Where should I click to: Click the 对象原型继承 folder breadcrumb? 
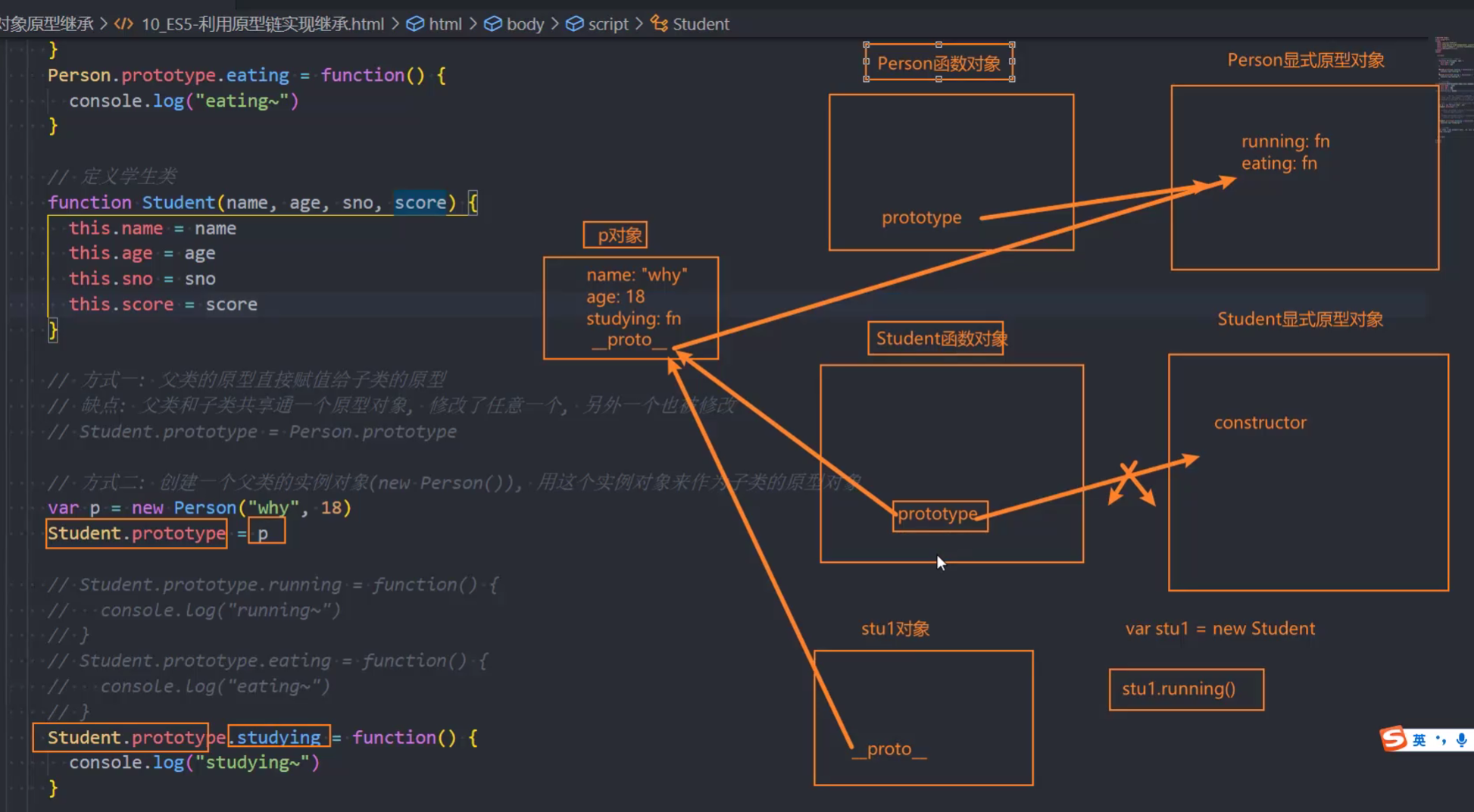click(x=47, y=24)
